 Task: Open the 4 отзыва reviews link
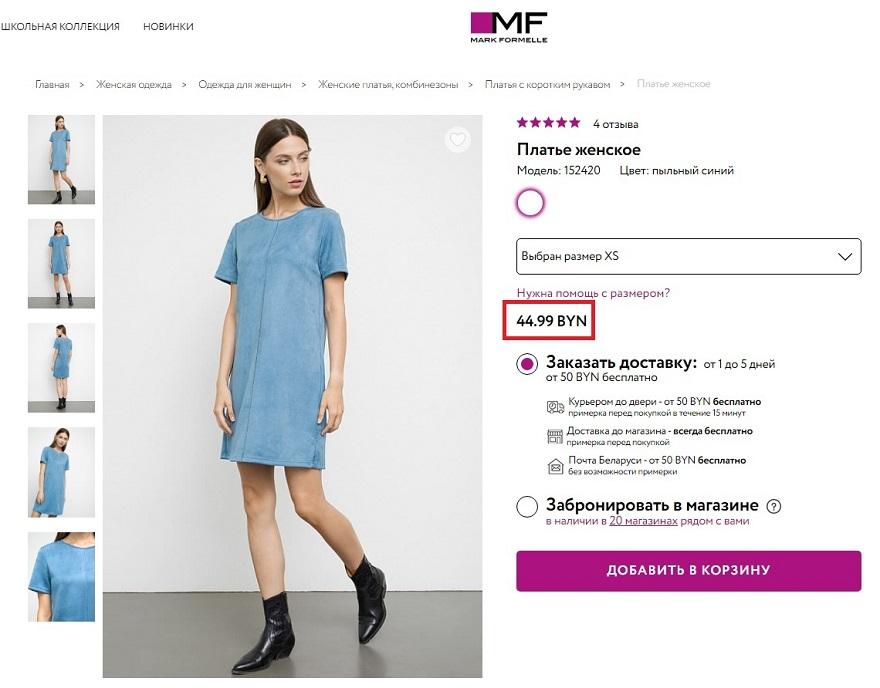(x=616, y=124)
